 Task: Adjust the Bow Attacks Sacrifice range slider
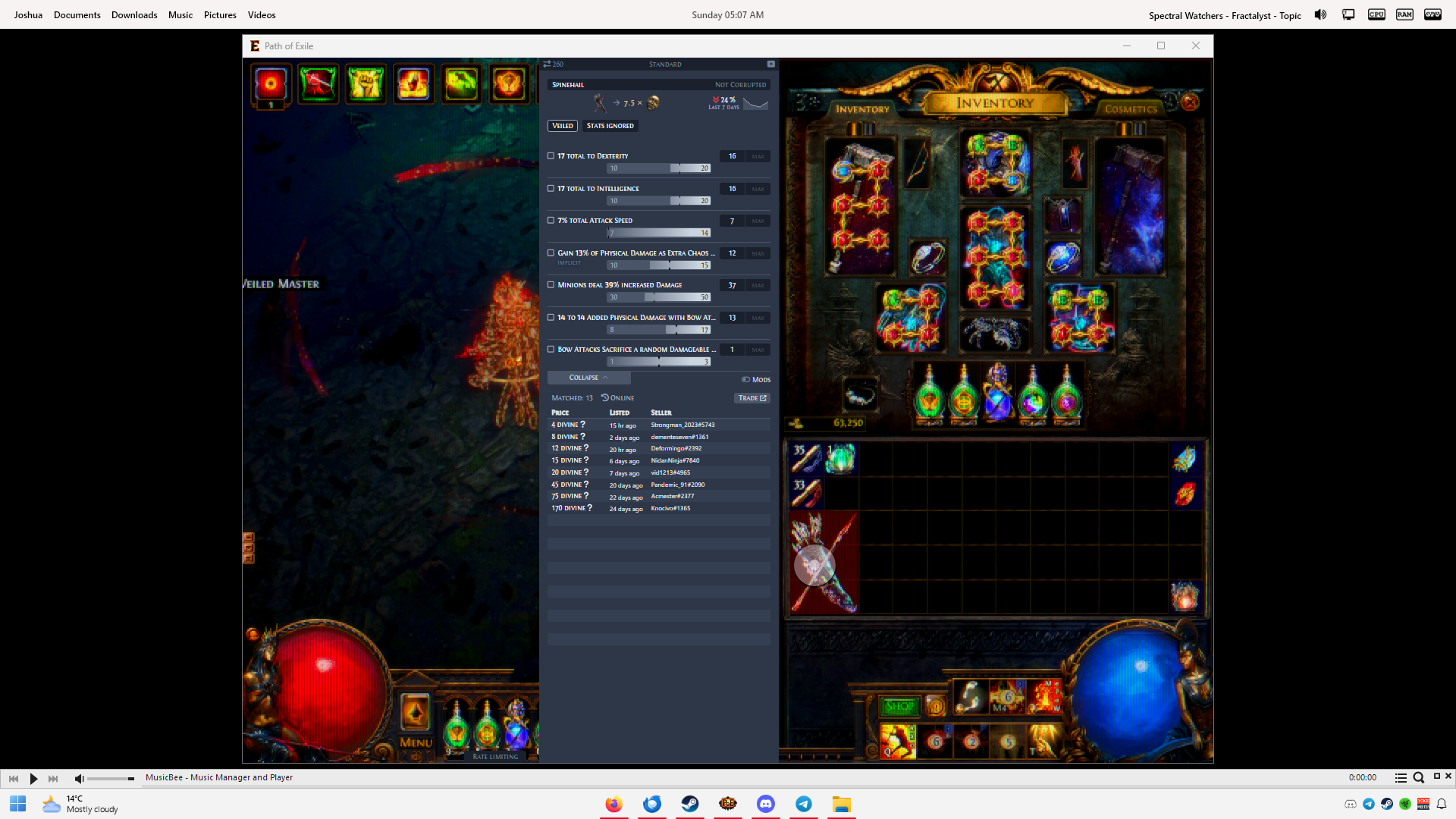(x=659, y=362)
